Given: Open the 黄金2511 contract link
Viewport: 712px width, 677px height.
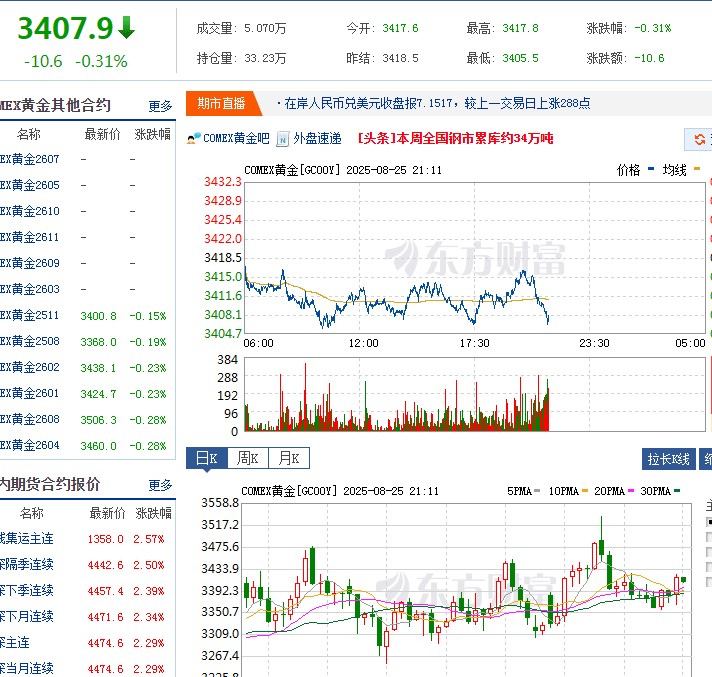Looking at the screenshot, I should pyautogui.click(x=30, y=315).
